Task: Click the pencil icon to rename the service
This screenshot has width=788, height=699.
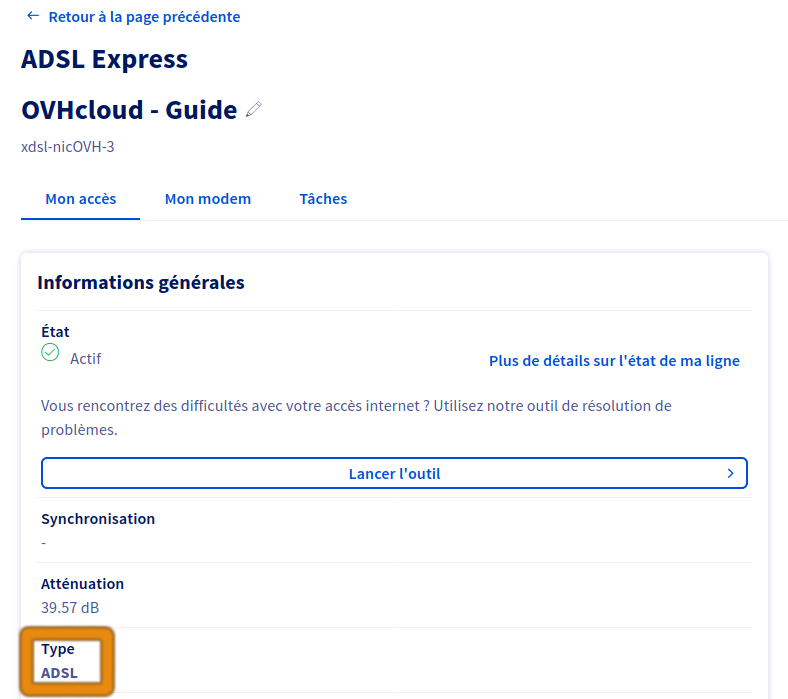Action: pyautogui.click(x=254, y=109)
